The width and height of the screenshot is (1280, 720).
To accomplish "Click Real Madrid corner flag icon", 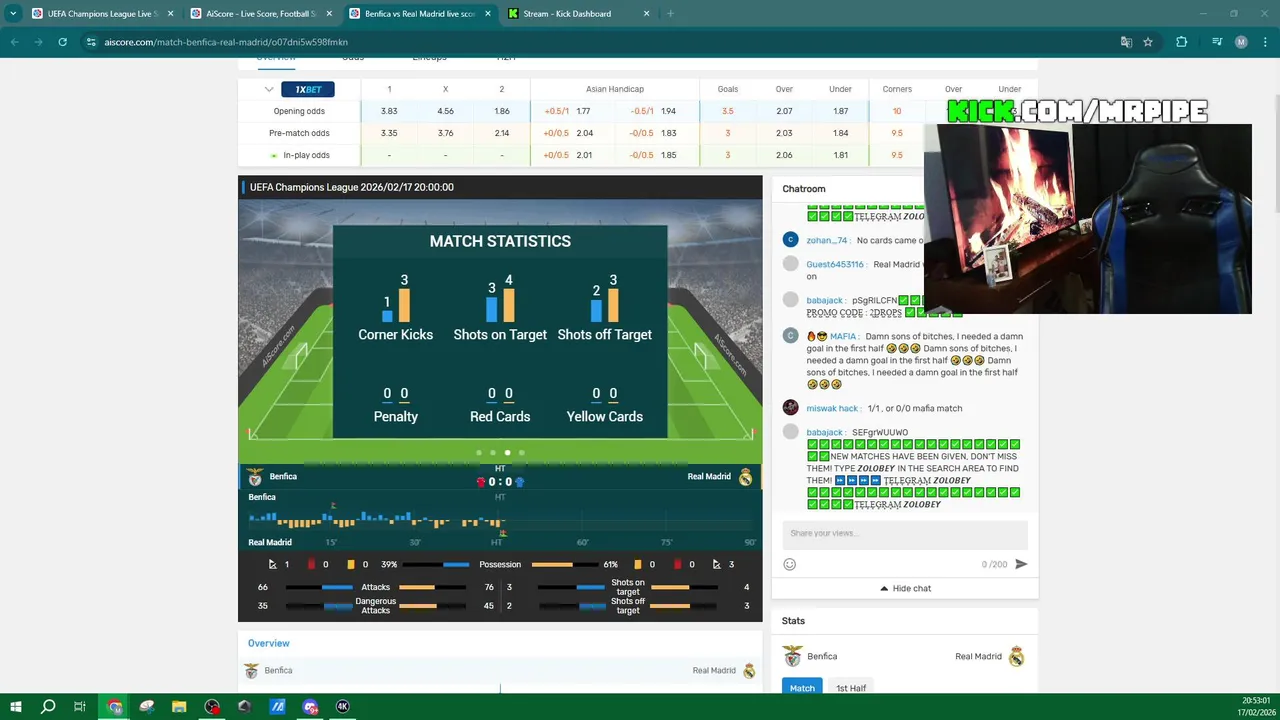I will click(716, 564).
